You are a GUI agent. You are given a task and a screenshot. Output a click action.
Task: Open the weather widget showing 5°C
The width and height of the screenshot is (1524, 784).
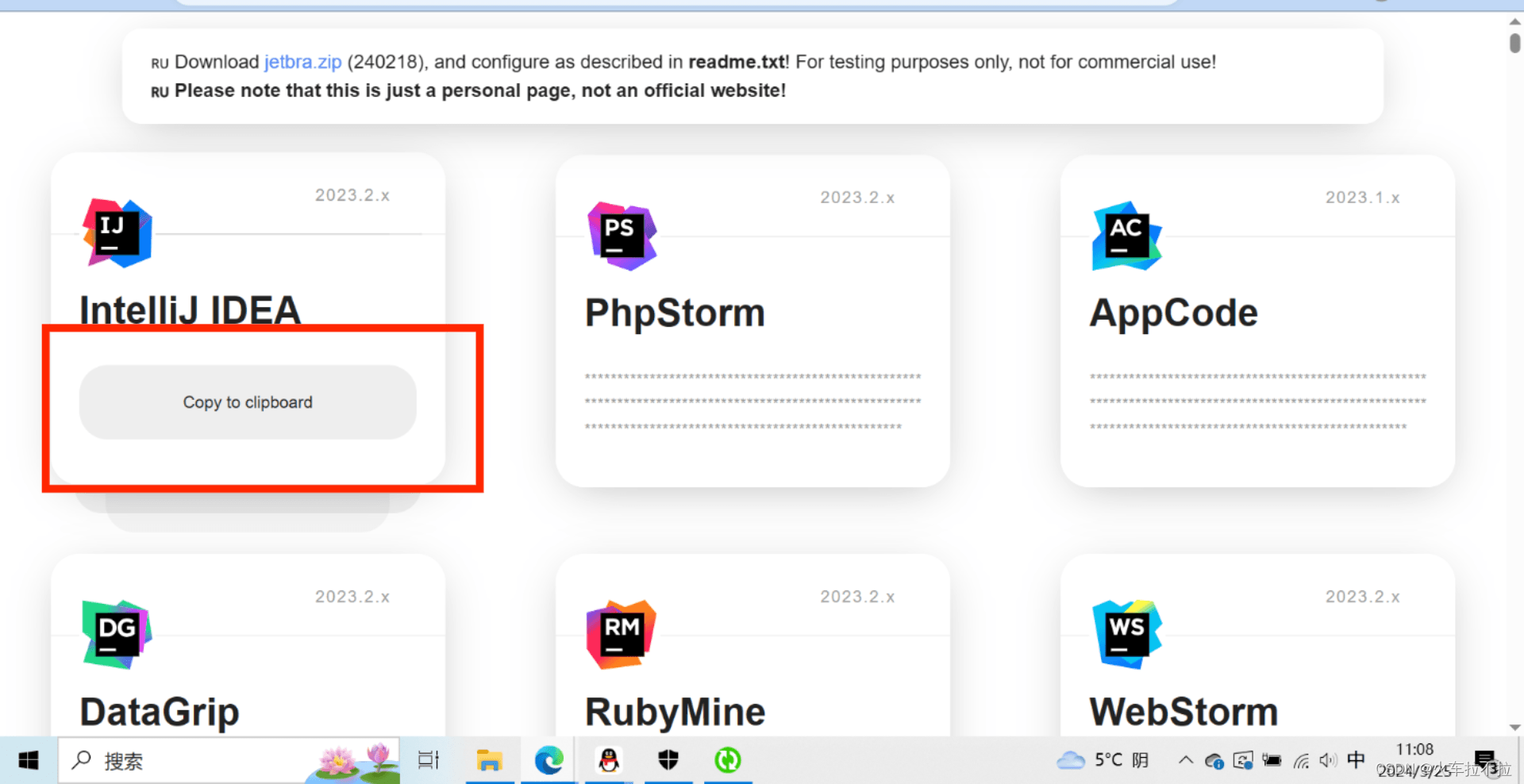point(1103,760)
